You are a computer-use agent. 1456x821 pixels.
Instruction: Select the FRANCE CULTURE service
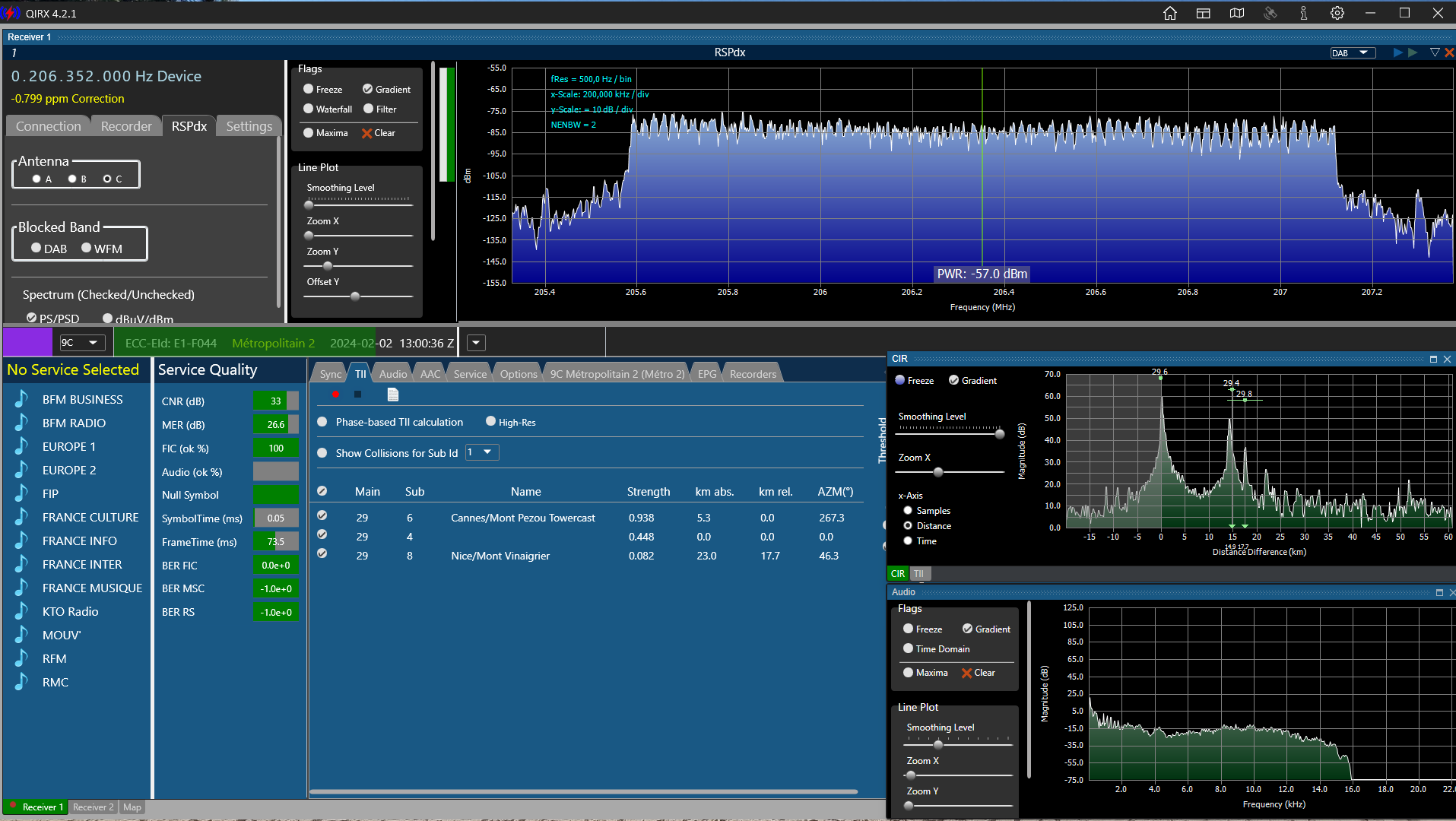(x=90, y=517)
